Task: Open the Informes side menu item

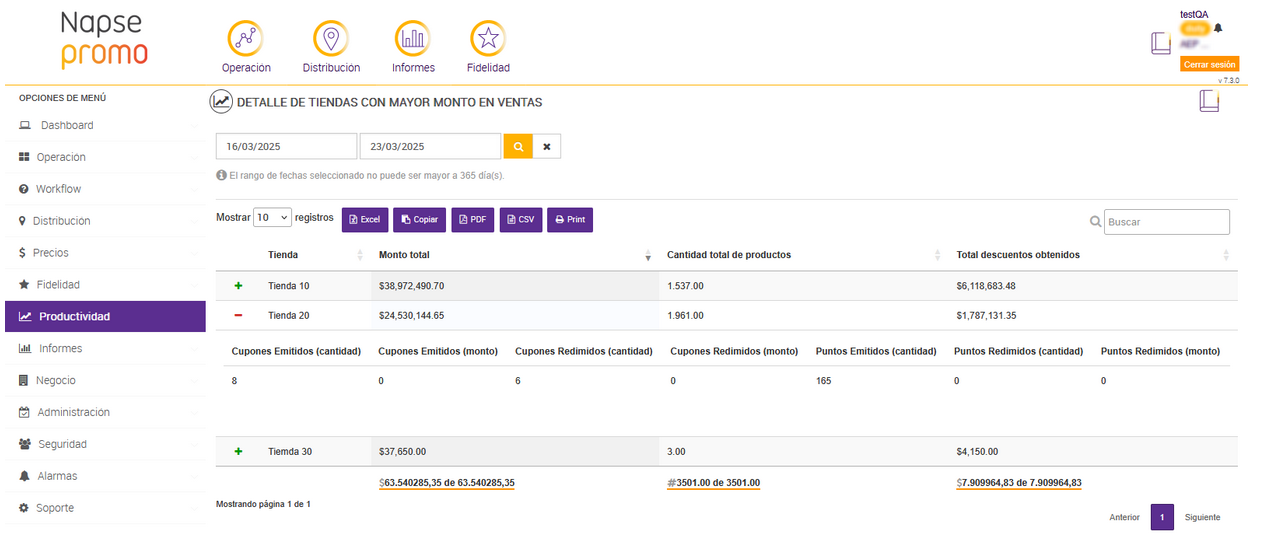Action: [x=60, y=348]
